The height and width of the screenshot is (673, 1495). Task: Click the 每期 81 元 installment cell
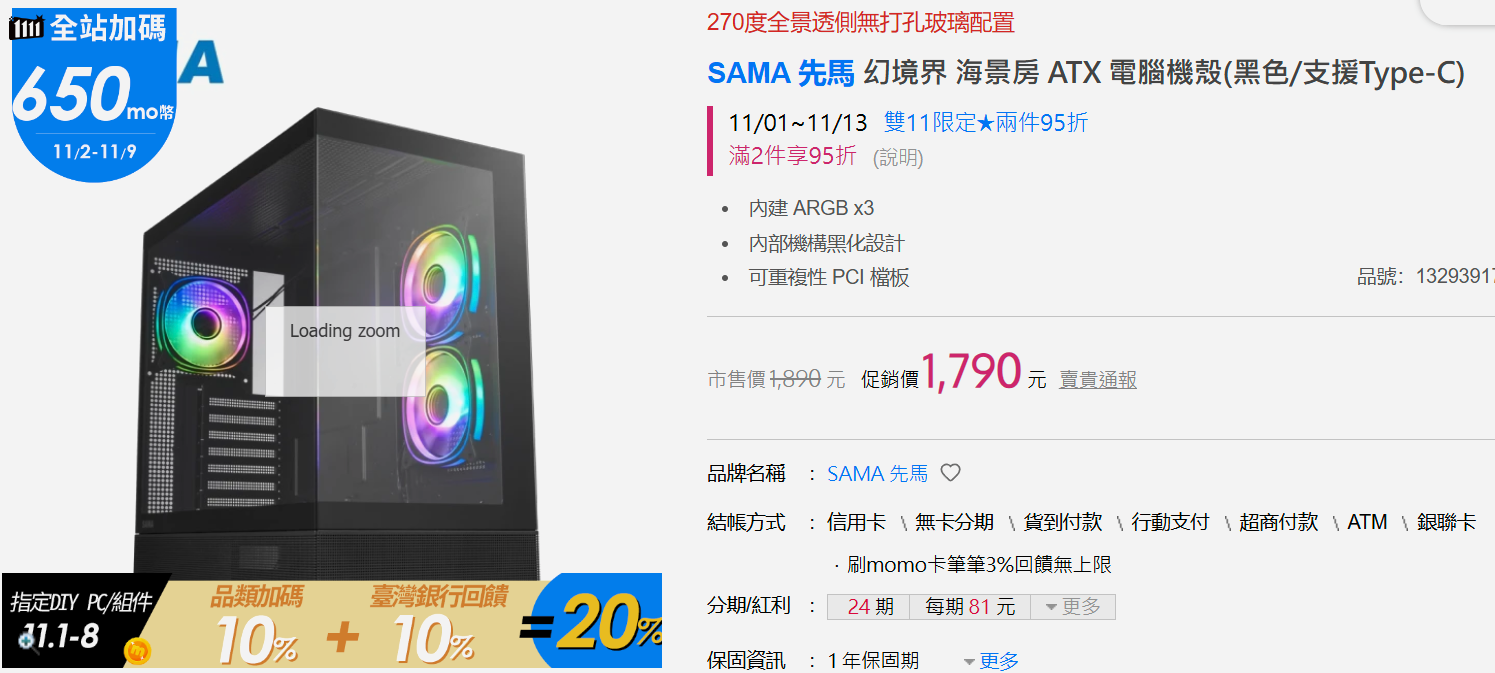click(970, 607)
